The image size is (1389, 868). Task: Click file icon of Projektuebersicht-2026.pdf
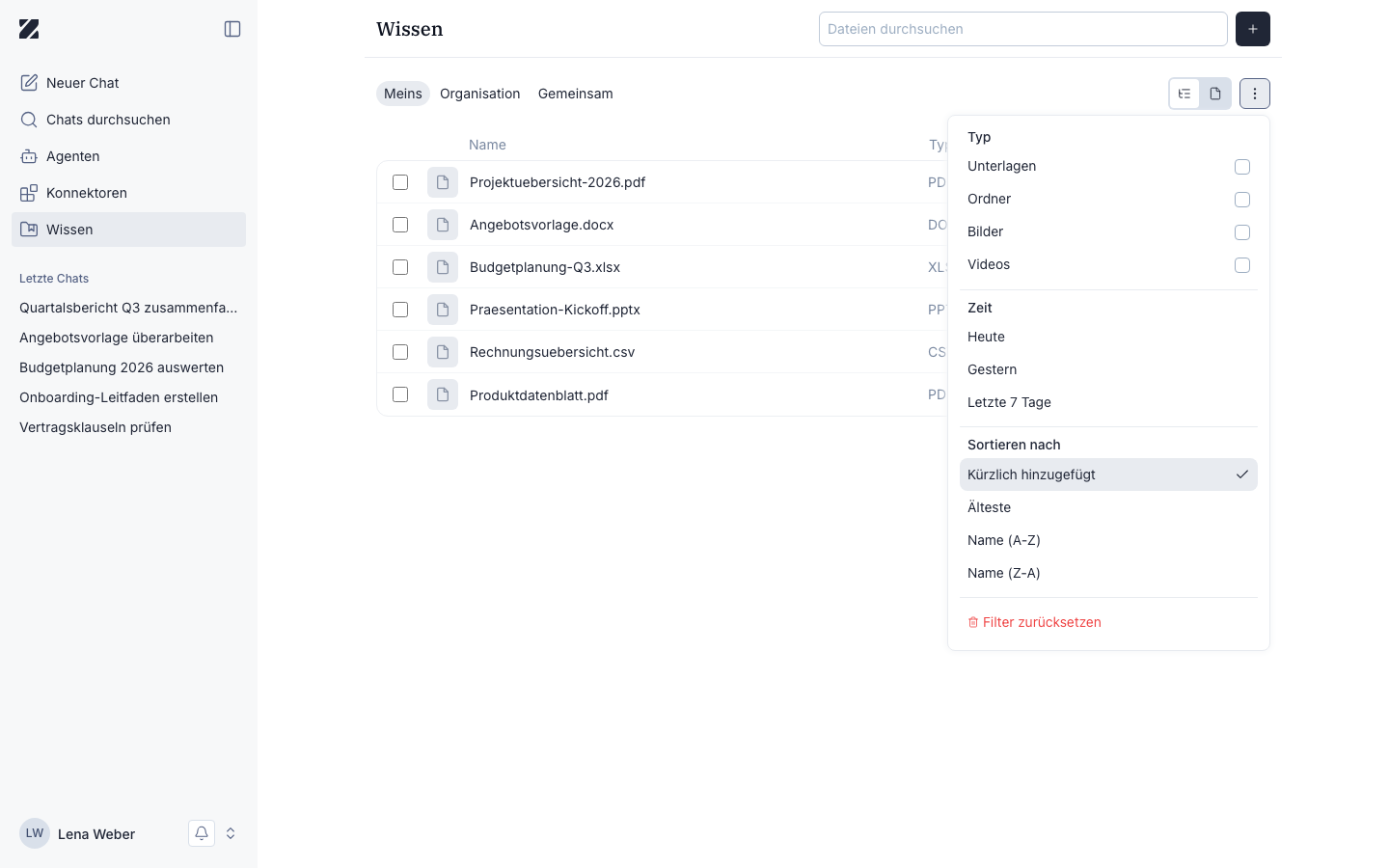pos(443,182)
